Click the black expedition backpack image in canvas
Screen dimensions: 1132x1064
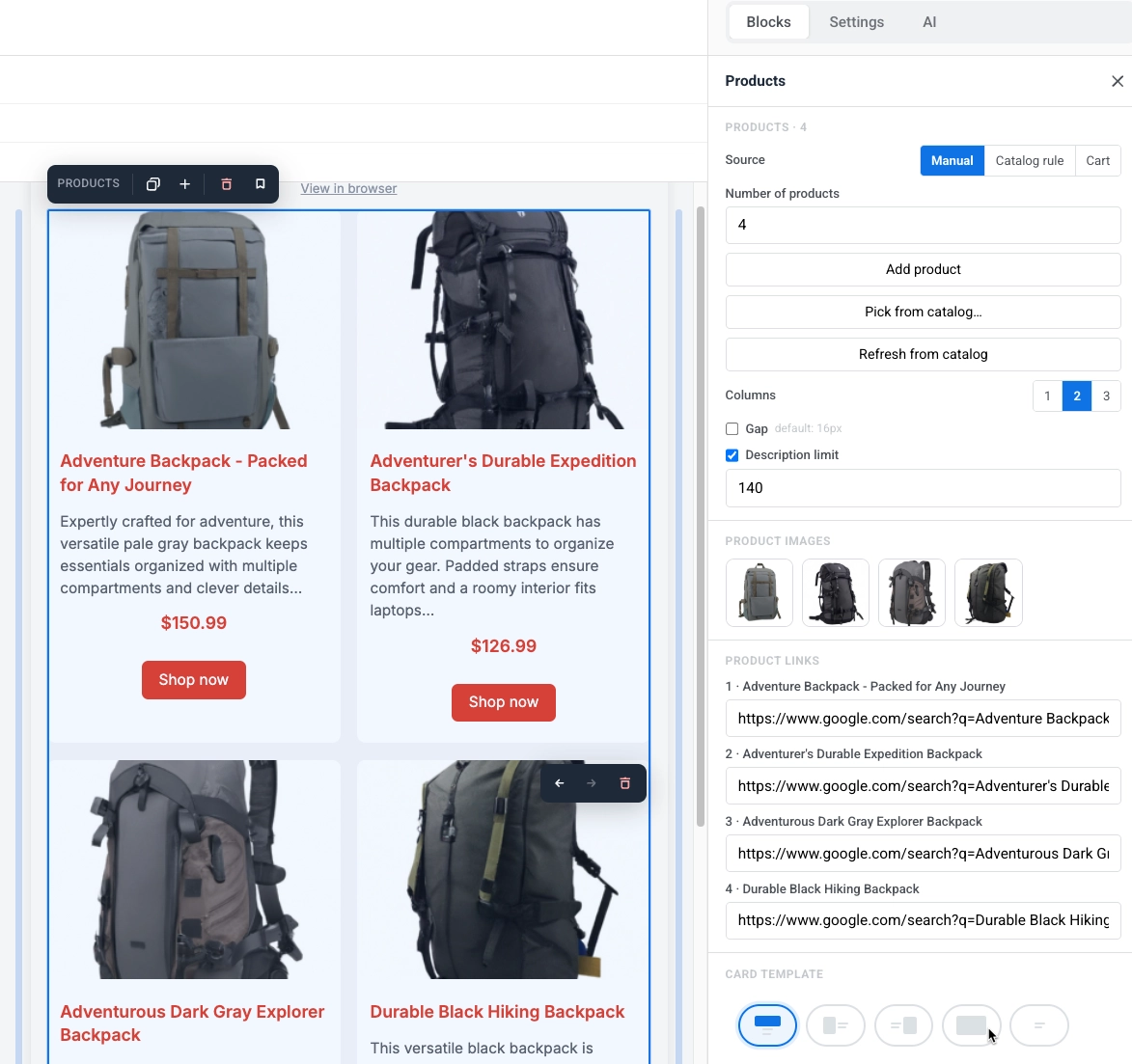[x=503, y=319]
